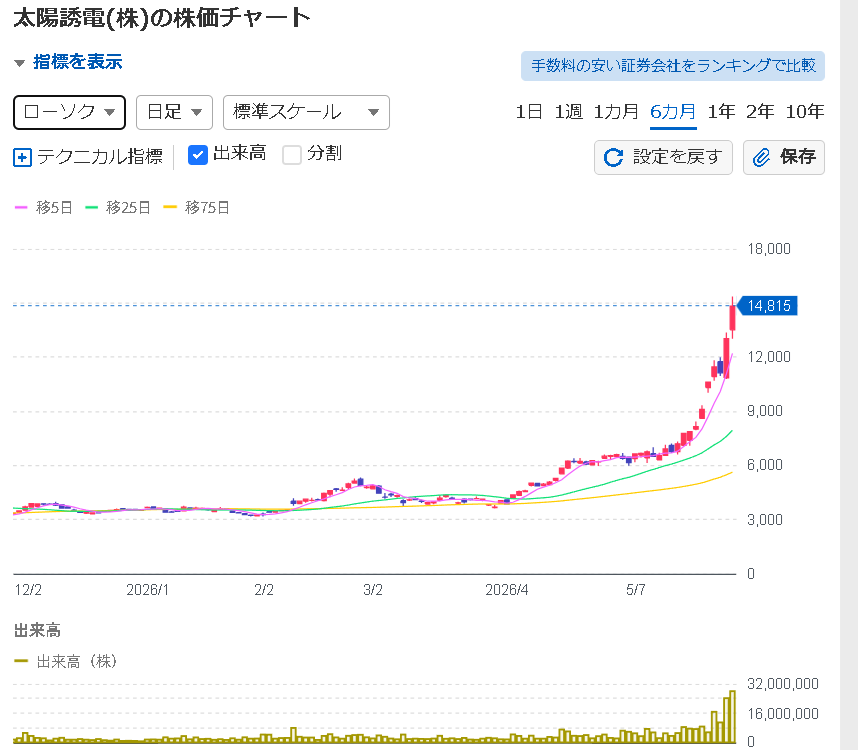Click the 9,000 price axis label

[x=764, y=411]
